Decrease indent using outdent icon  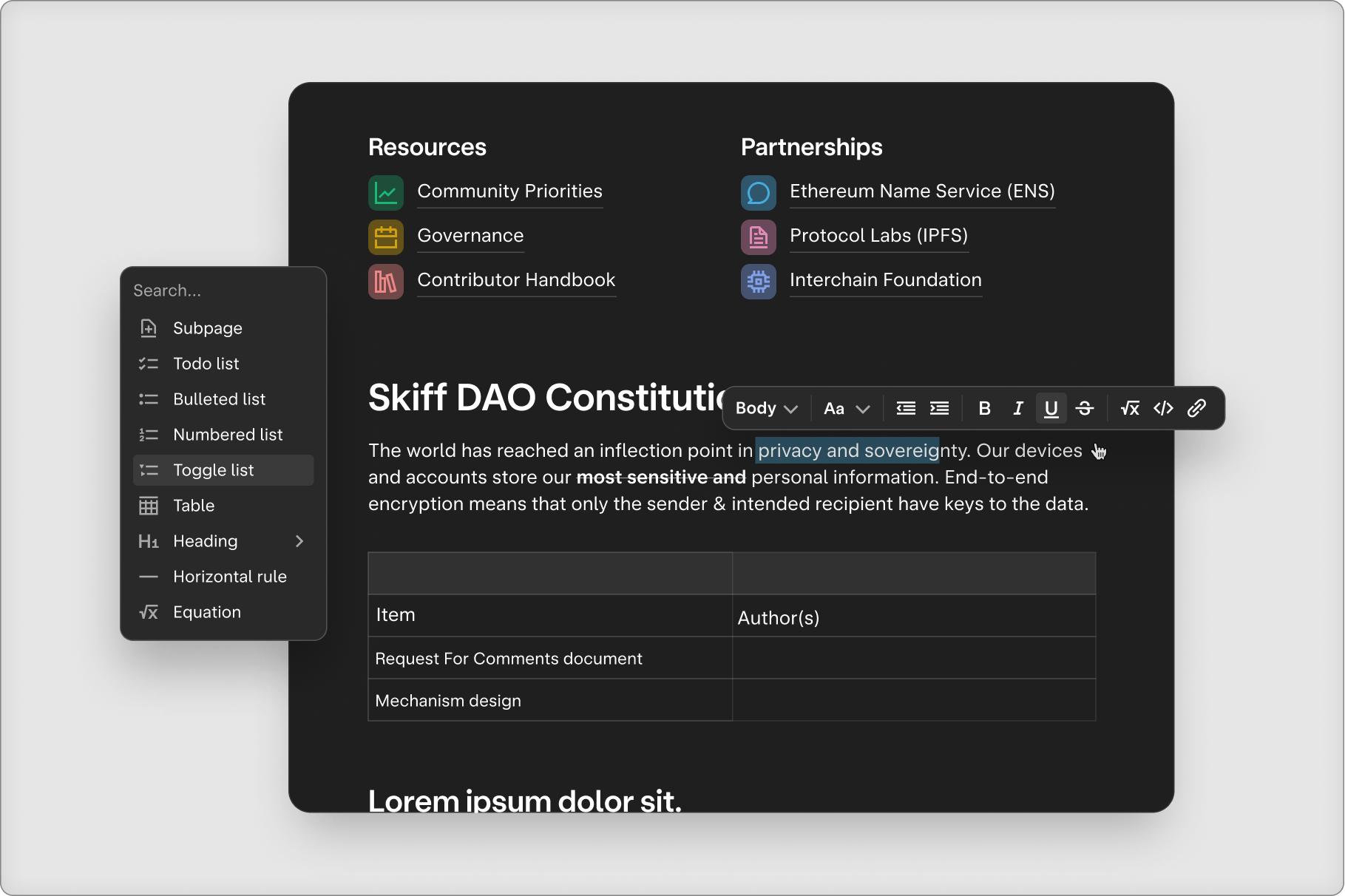(x=906, y=408)
